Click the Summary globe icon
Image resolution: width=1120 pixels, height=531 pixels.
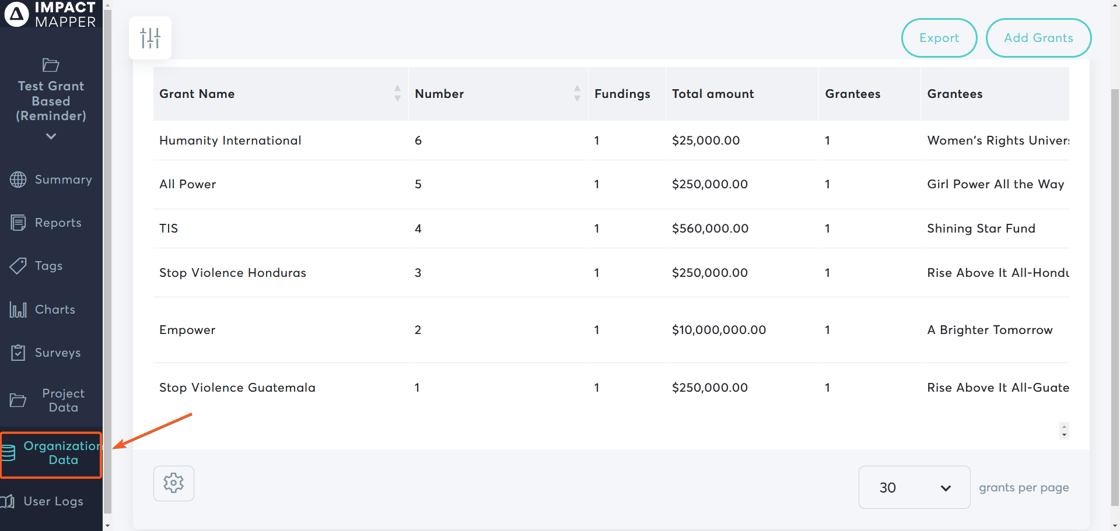(x=18, y=180)
